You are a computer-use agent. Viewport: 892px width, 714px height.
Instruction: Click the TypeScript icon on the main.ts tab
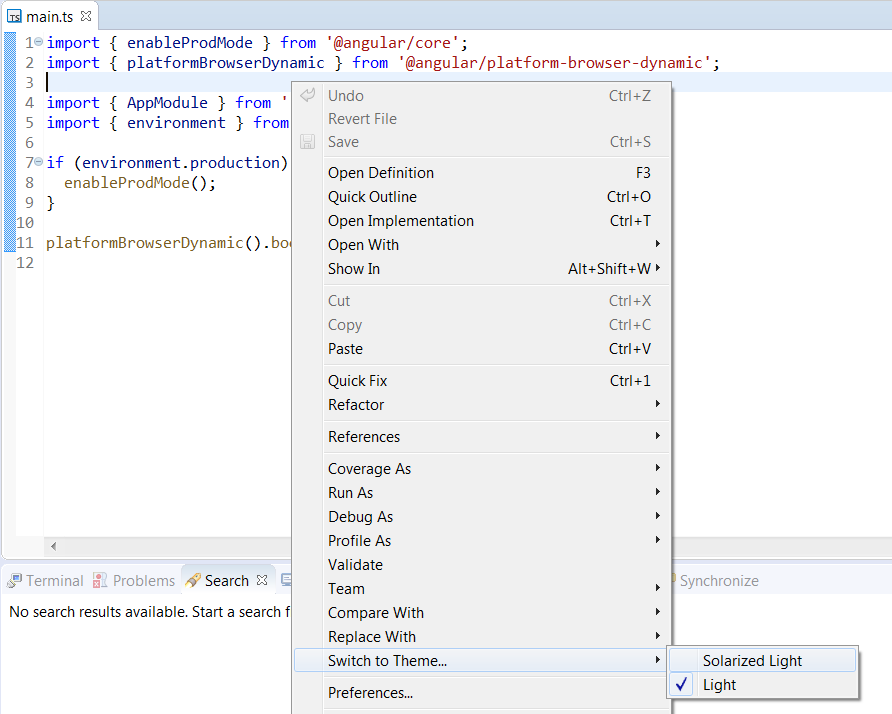(13, 16)
